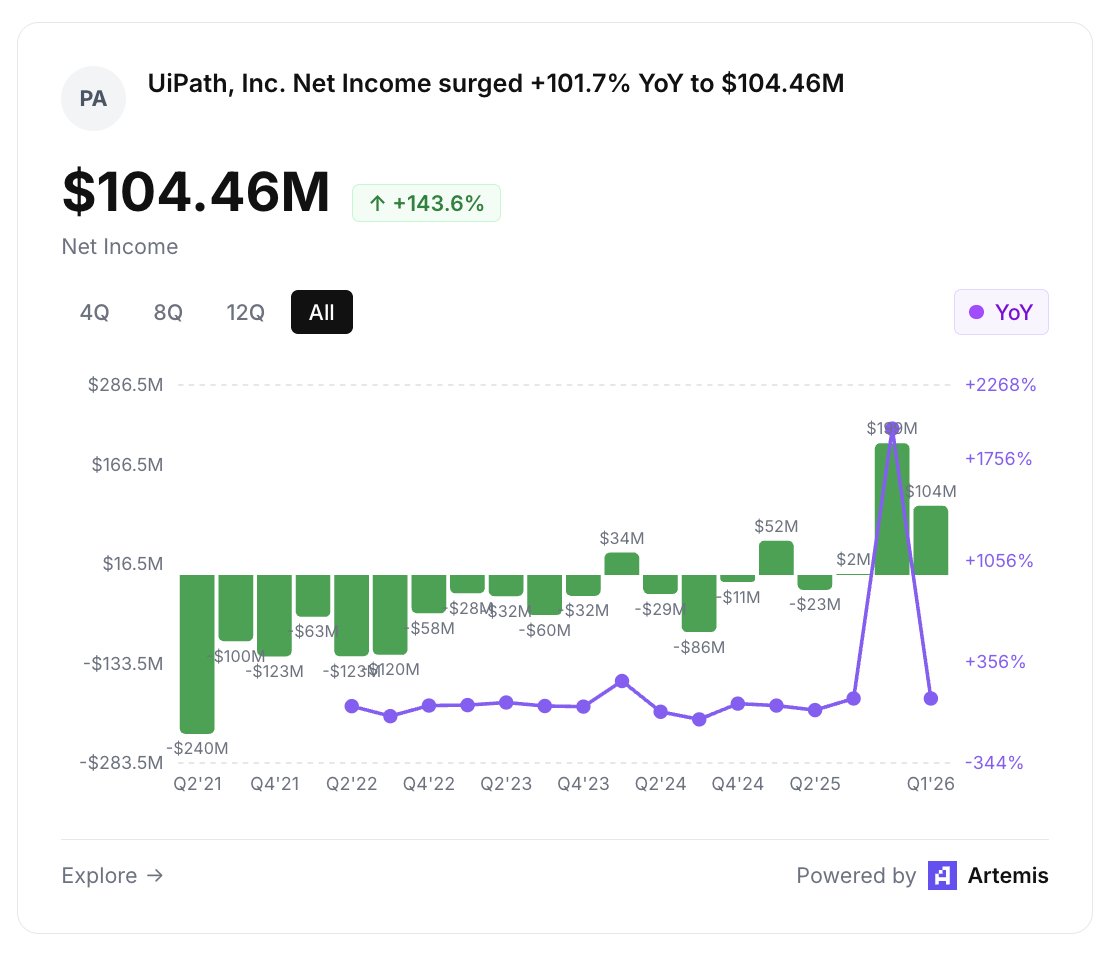
Task: Click the Q2'25 x-axis label
Action: [x=815, y=784]
